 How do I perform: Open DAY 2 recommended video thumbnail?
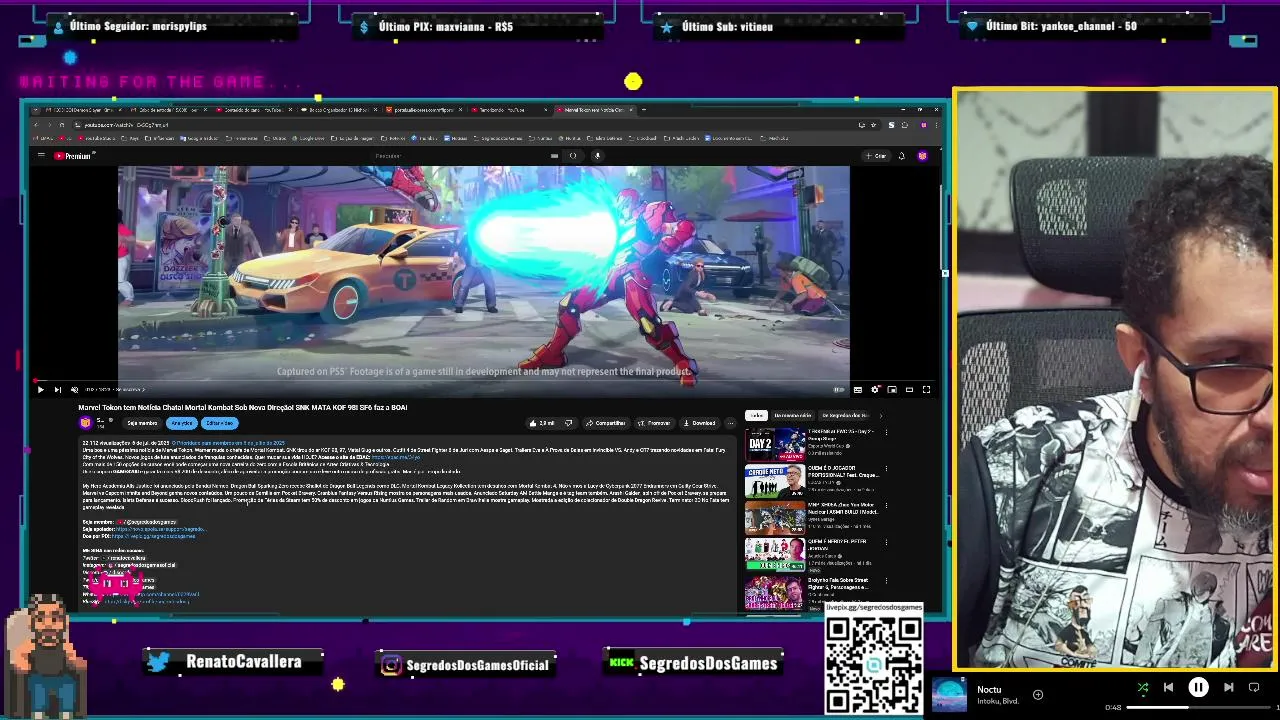774,444
